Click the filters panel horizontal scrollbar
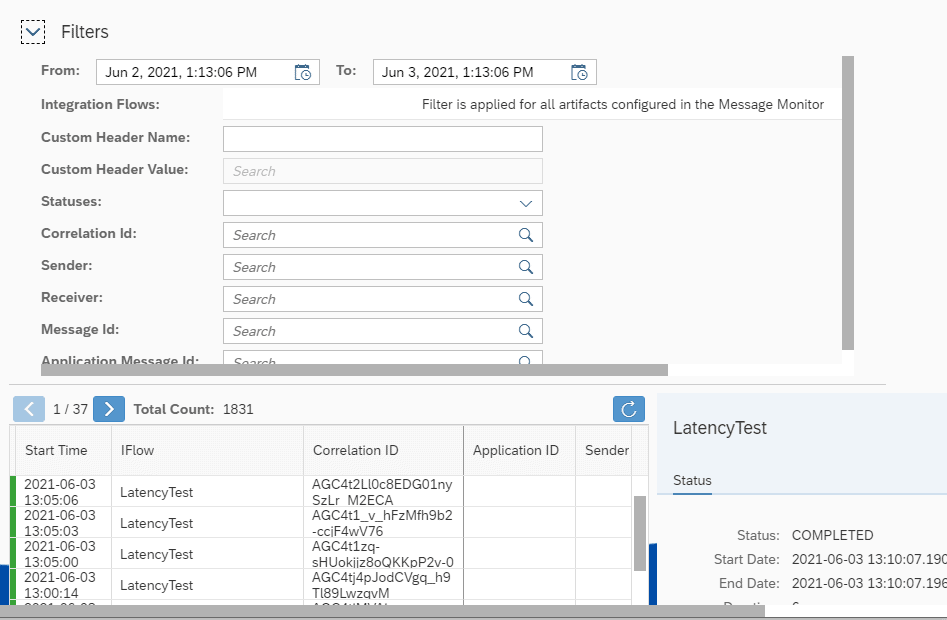Screen dimensions: 947x620 coord(355,369)
